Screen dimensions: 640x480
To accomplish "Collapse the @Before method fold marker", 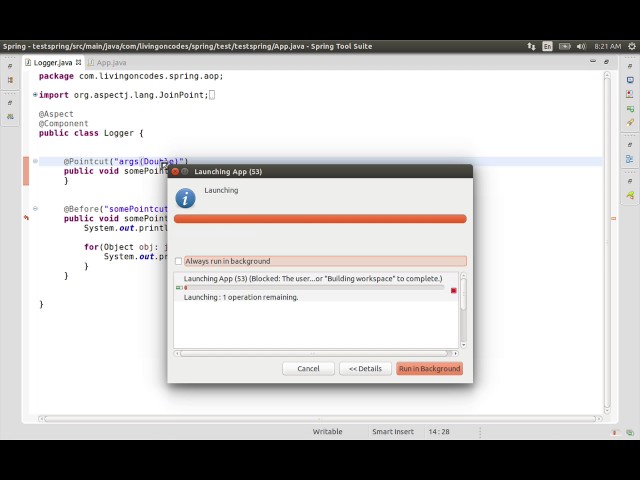I will pos(35,209).
